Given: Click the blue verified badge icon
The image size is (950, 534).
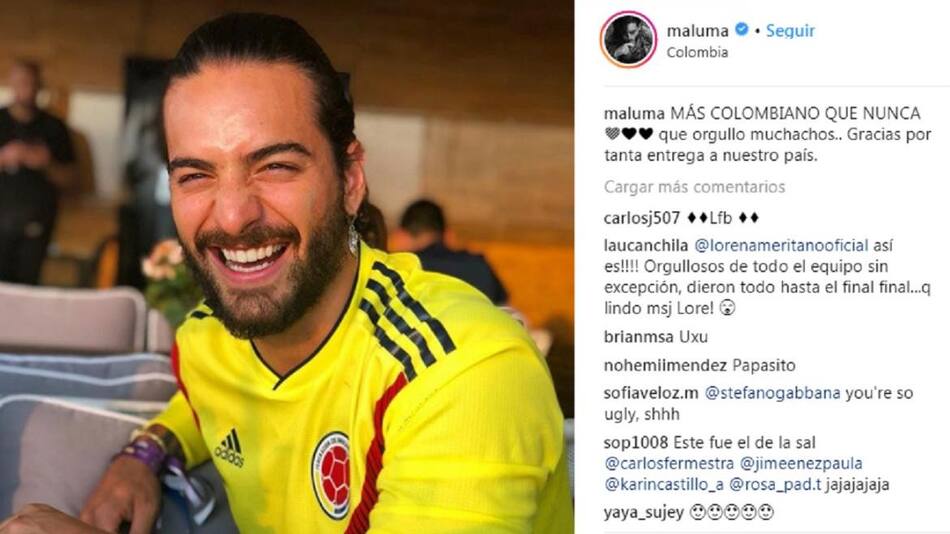Looking at the screenshot, I should (x=742, y=29).
